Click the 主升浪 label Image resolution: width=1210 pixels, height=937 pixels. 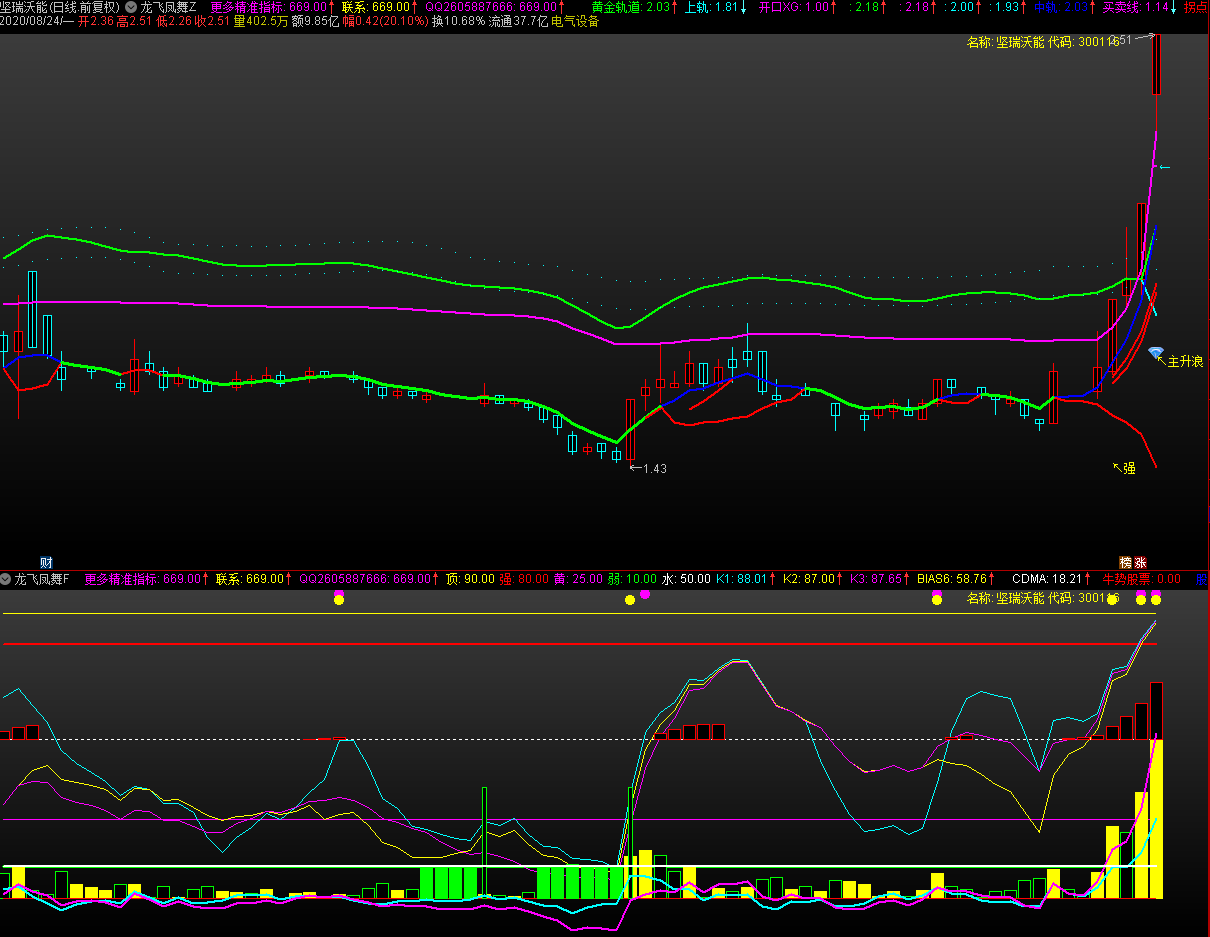1185,361
